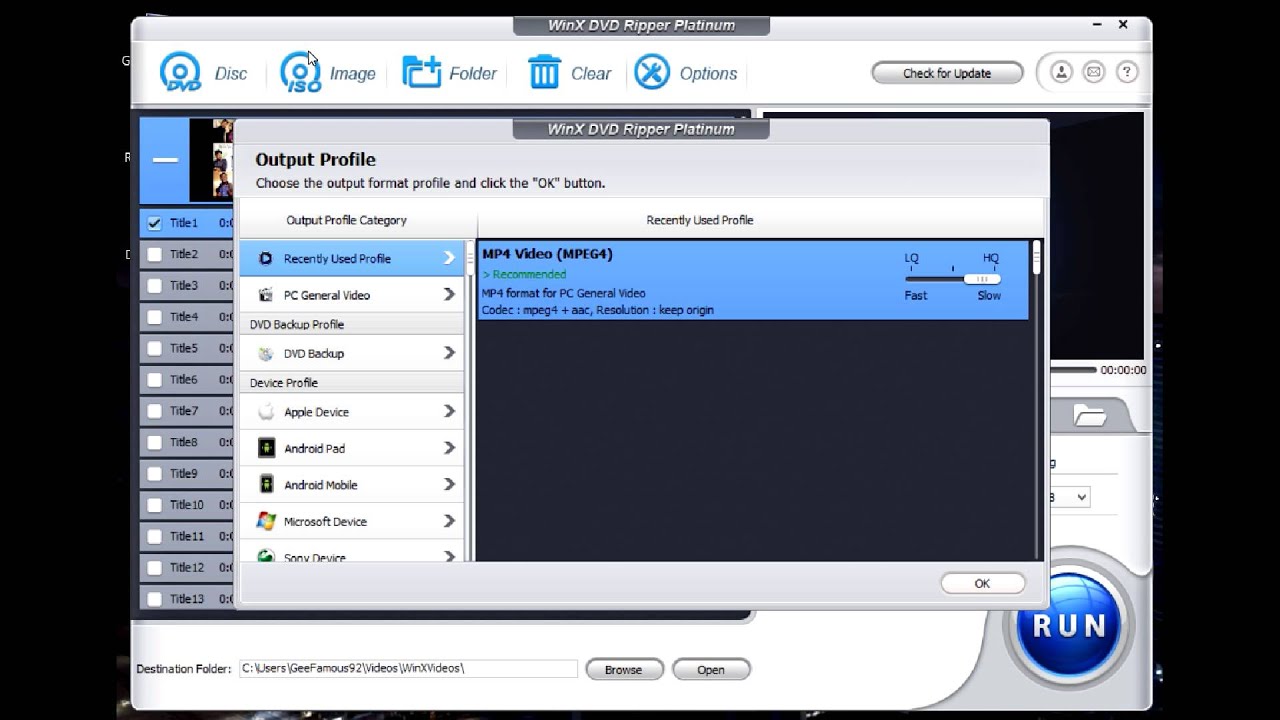Select Microsoft Device category
This screenshot has width=1280, height=720.
tap(352, 521)
